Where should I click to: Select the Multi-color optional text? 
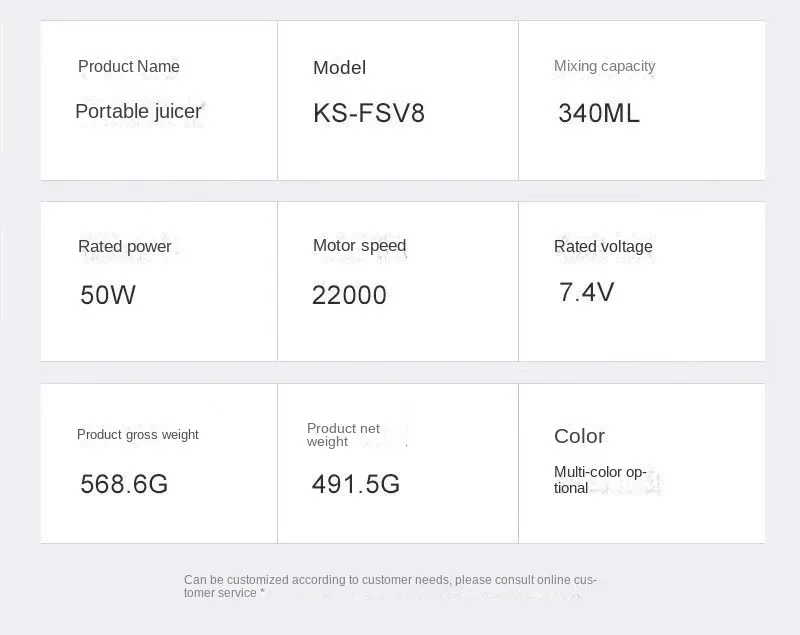600,480
